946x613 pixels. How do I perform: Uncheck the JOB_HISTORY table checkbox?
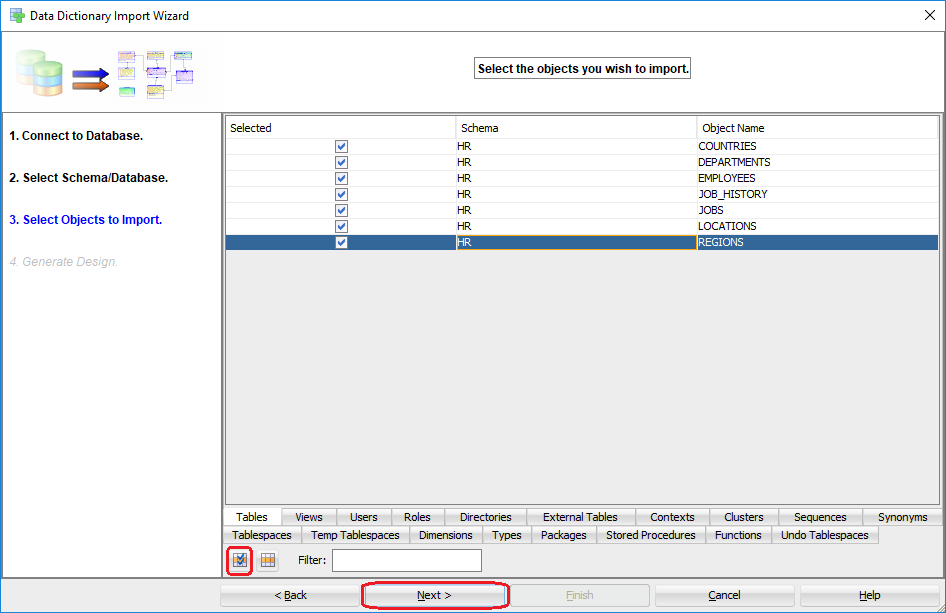342,194
